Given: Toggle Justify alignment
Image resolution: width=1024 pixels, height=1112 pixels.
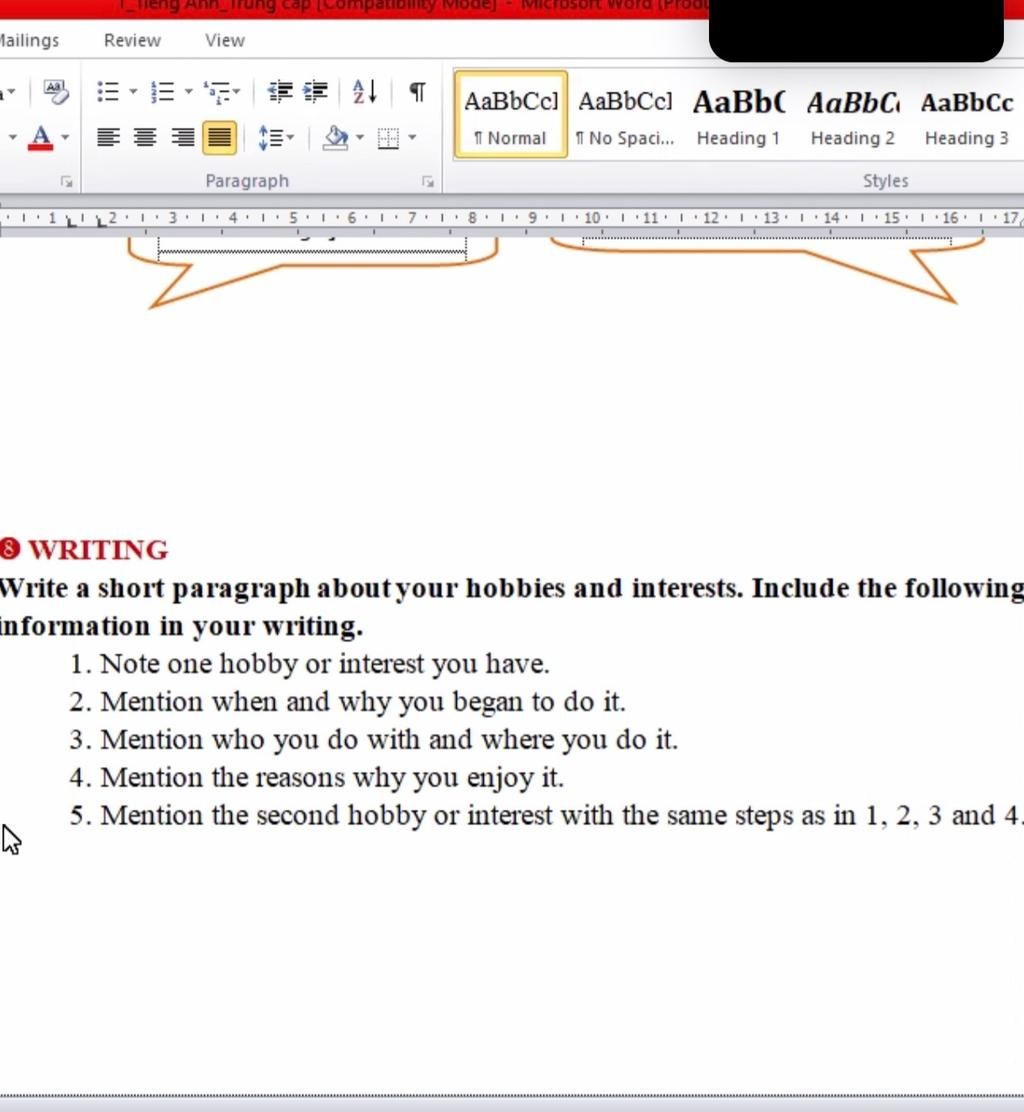Looking at the screenshot, I should click(x=220, y=137).
